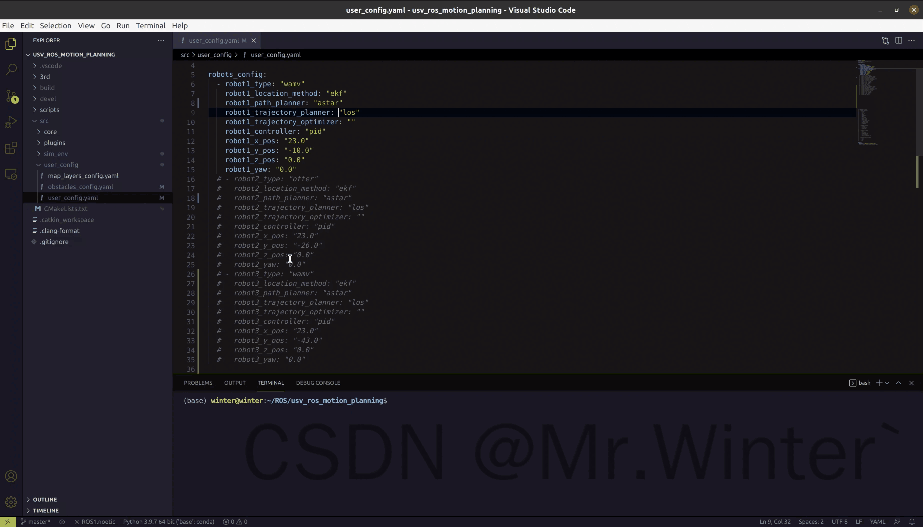
Task: Open the errors and warnings count in the status bar
Action: point(235,522)
